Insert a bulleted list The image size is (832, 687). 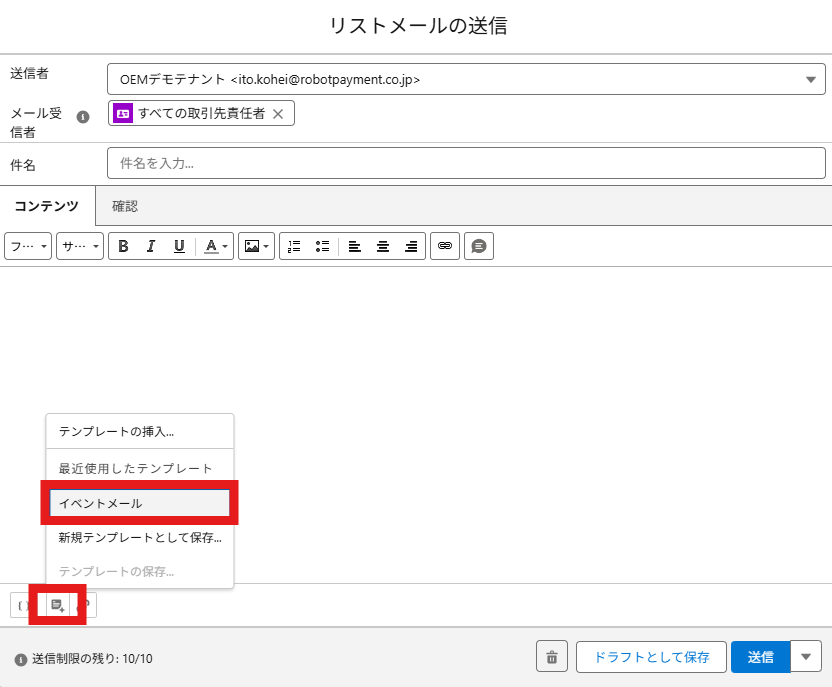click(x=322, y=246)
